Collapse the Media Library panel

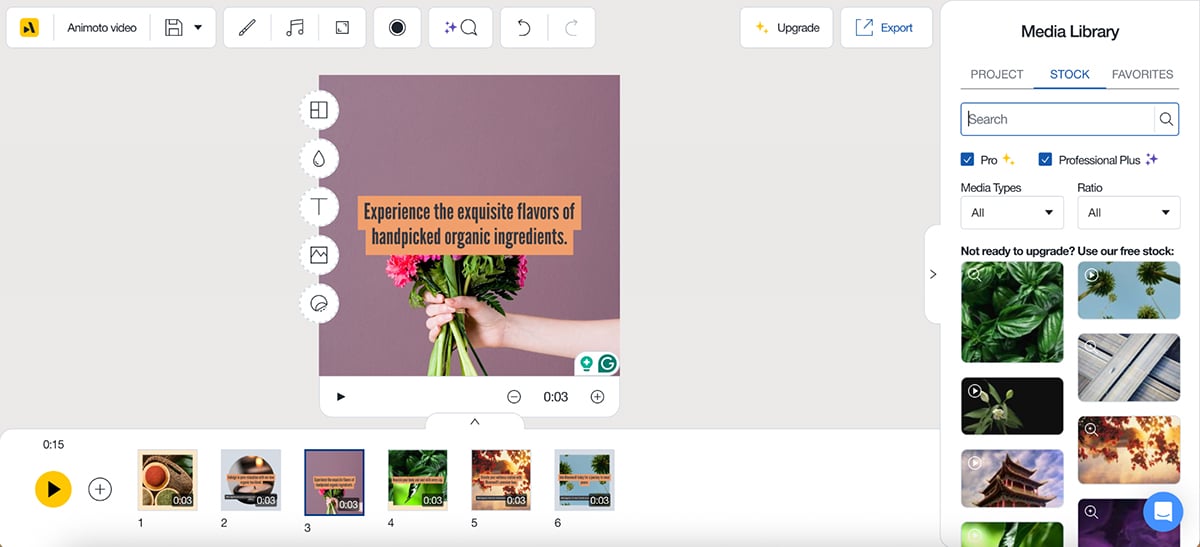click(933, 274)
